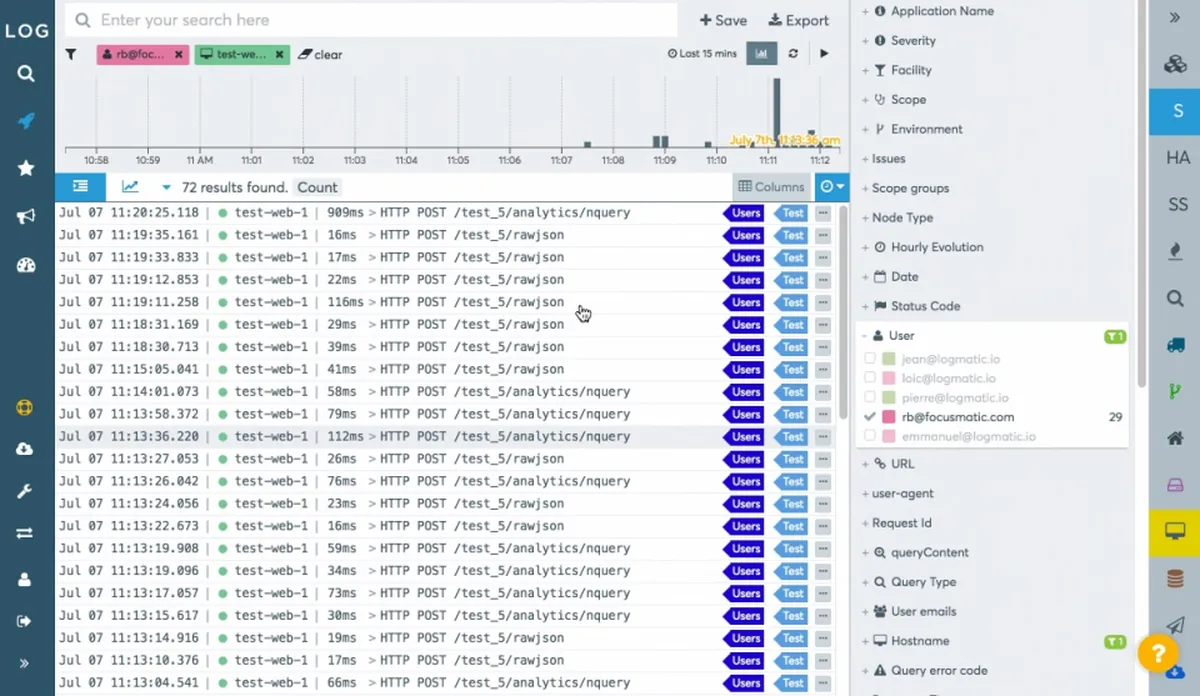Click the Export button
The image size is (1200, 696).
point(798,20)
